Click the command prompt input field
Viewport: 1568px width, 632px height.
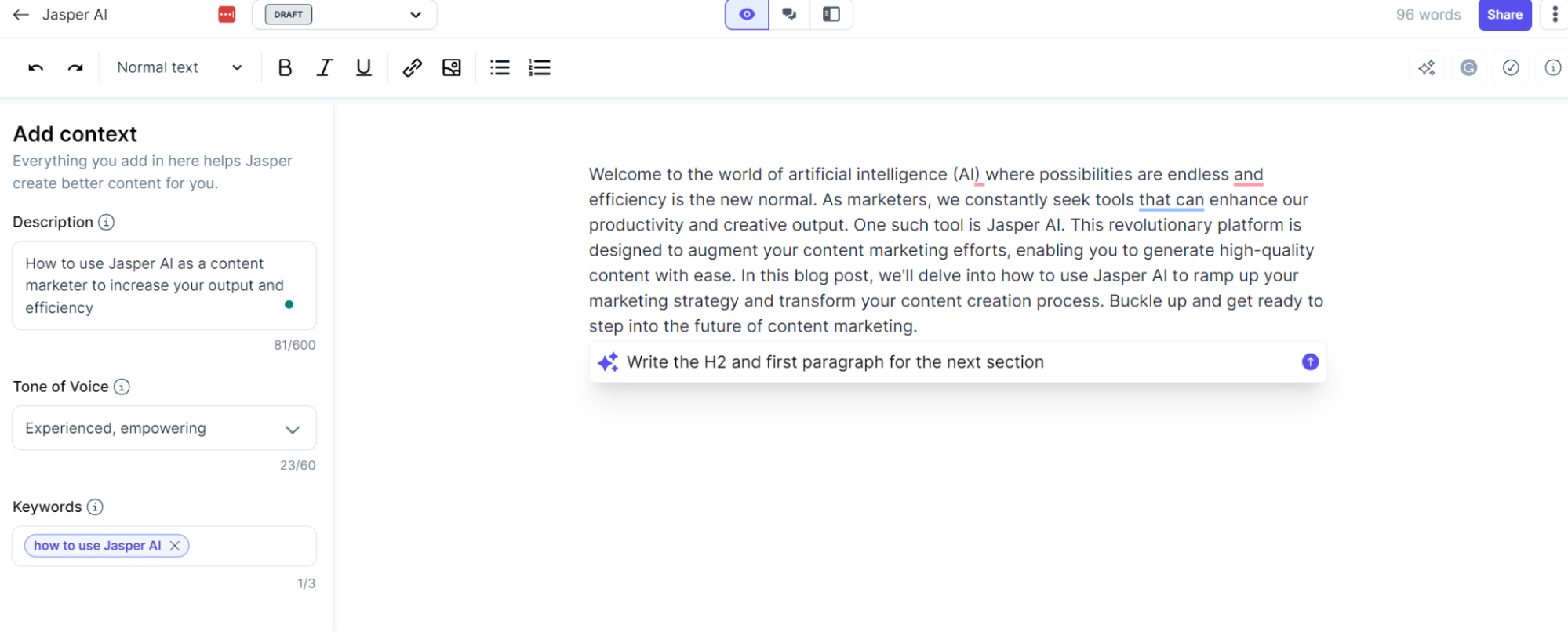[958, 362]
